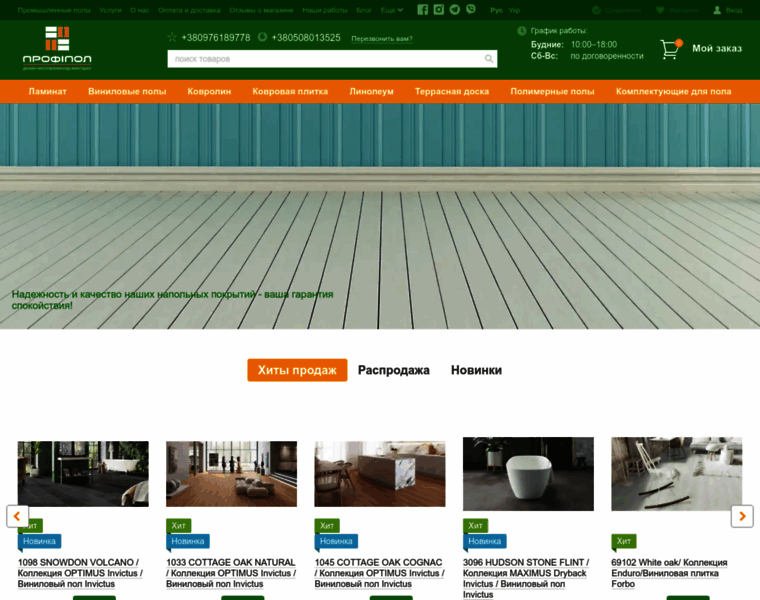Click the 1045 COTTAGE OAK COGNAC product title

click(x=380, y=573)
